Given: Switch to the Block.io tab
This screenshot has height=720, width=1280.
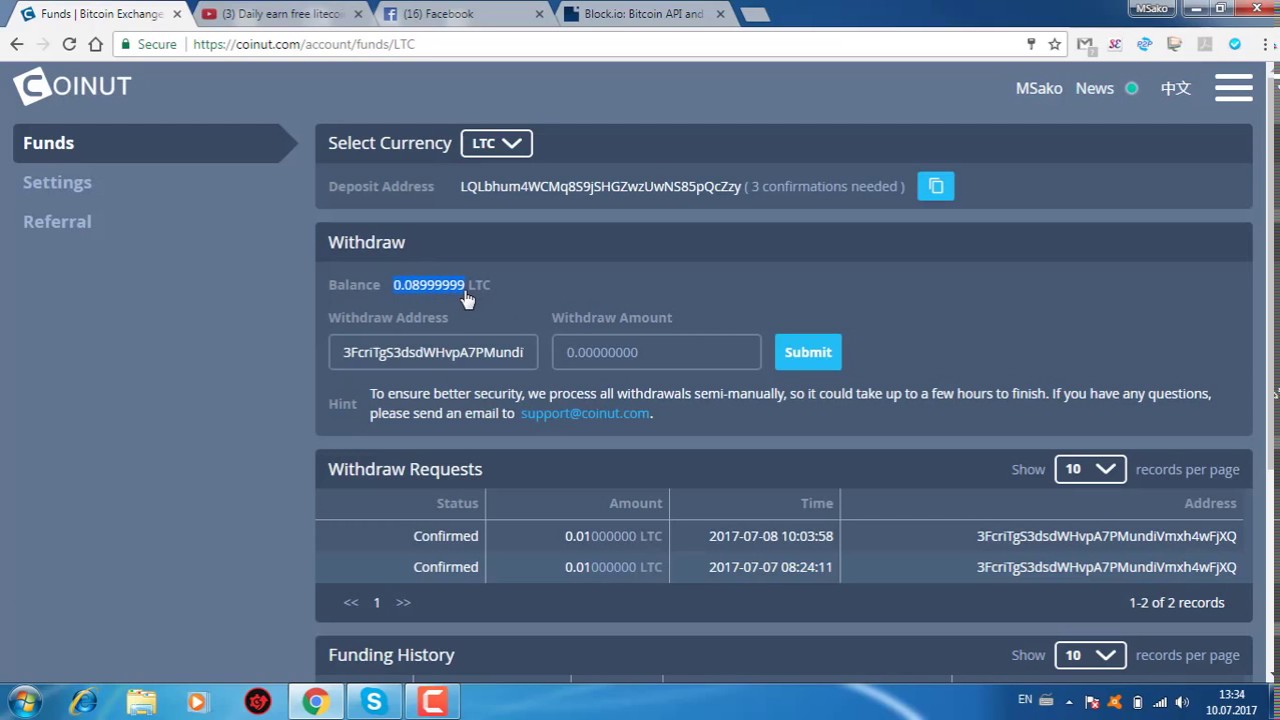Looking at the screenshot, I should pyautogui.click(x=645, y=14).
